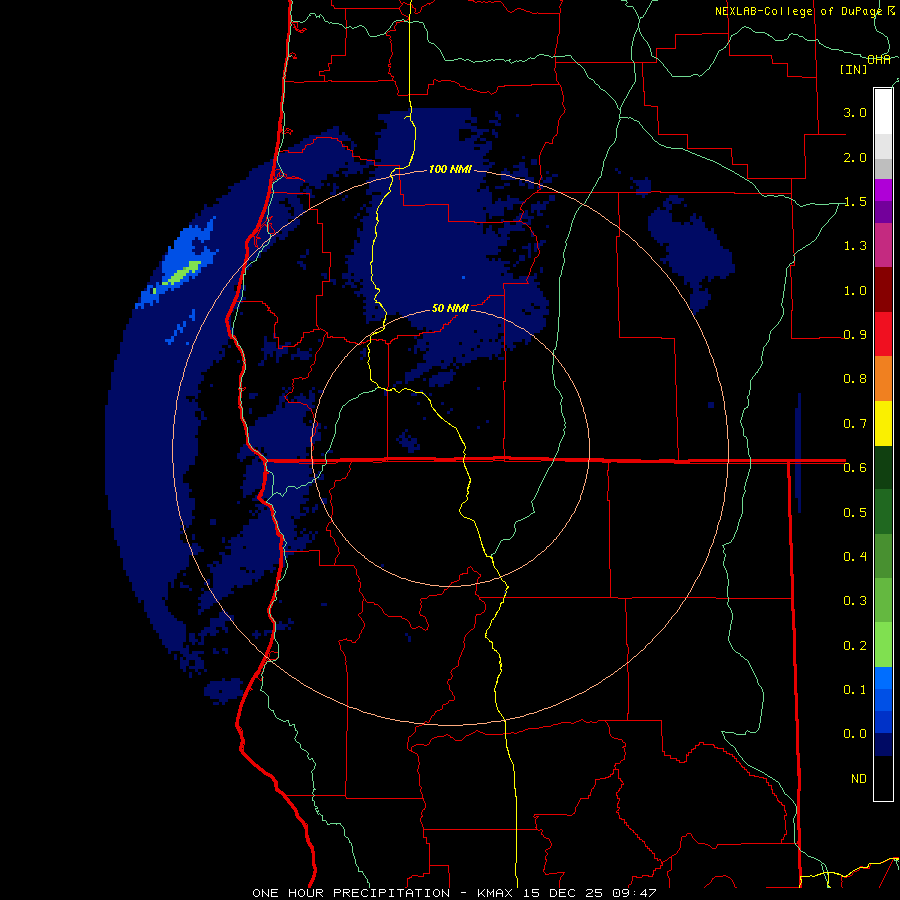The width and height of the screenshot is (900, 900).
Task: Select the bright red legend swatch
Action: 883,334
